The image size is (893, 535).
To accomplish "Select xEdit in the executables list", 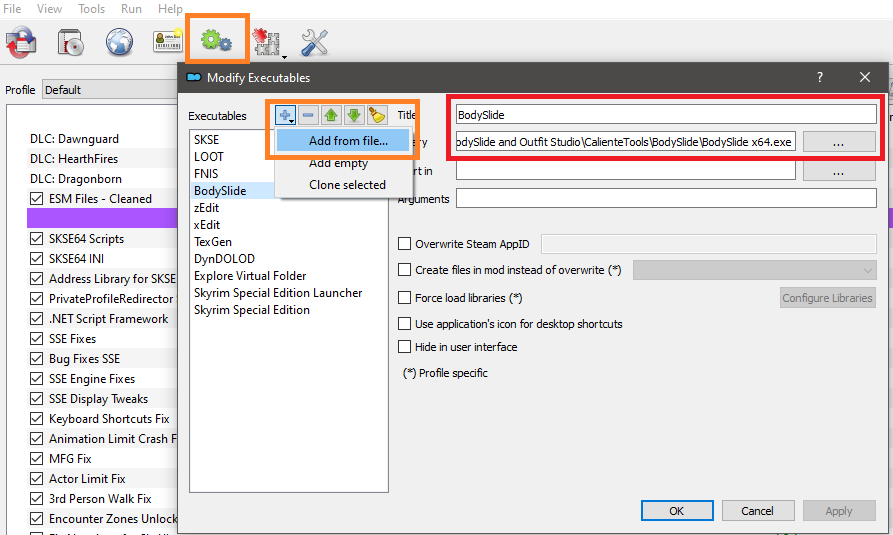I will pyautogui.click(x=207, y=224).
